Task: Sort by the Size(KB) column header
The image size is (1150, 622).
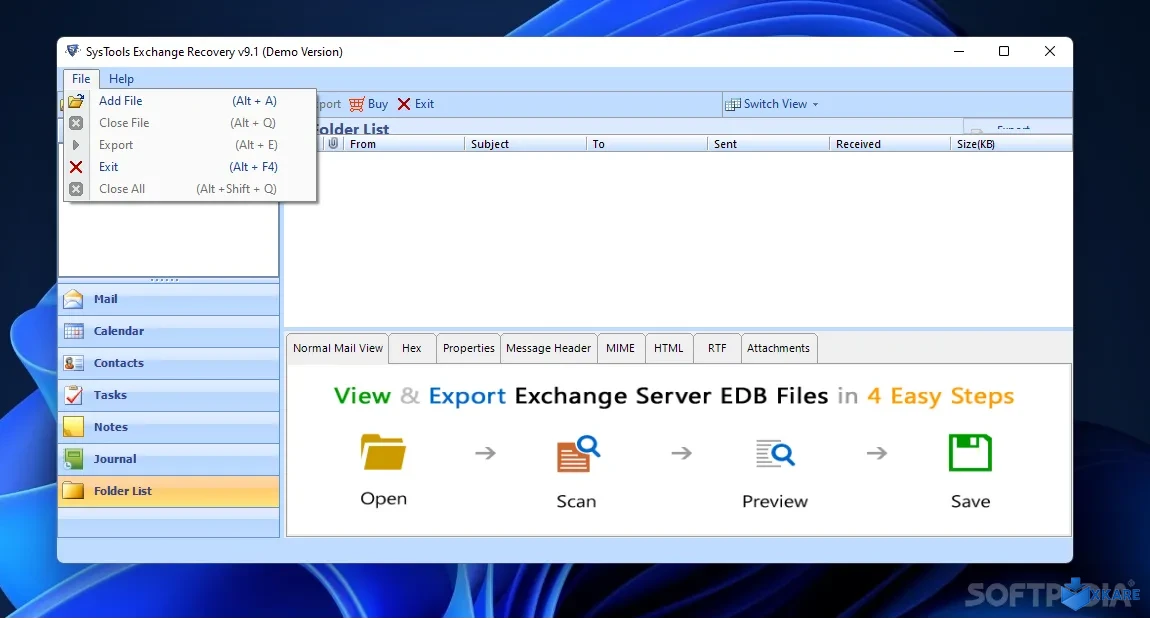Action: [x=1011, y=144]
